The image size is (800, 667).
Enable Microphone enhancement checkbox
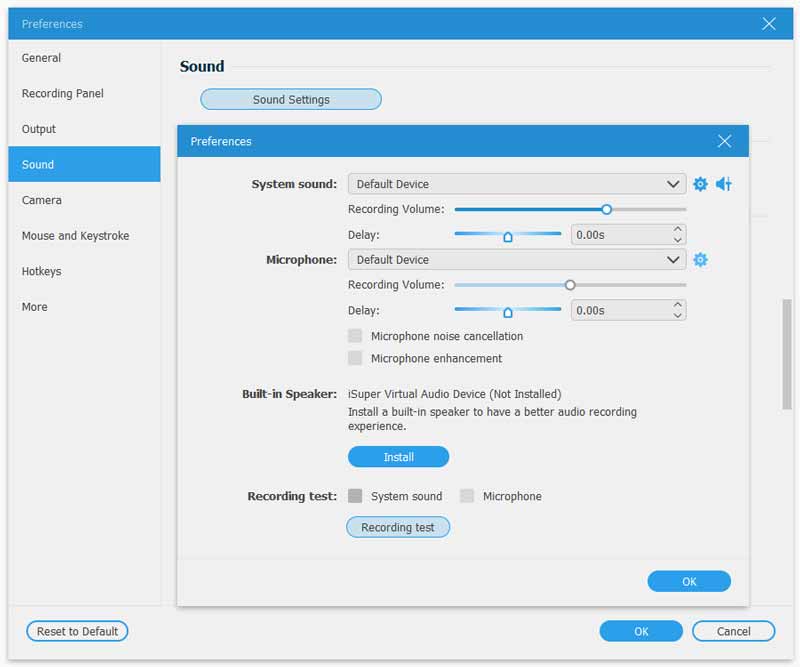[355, 358]
